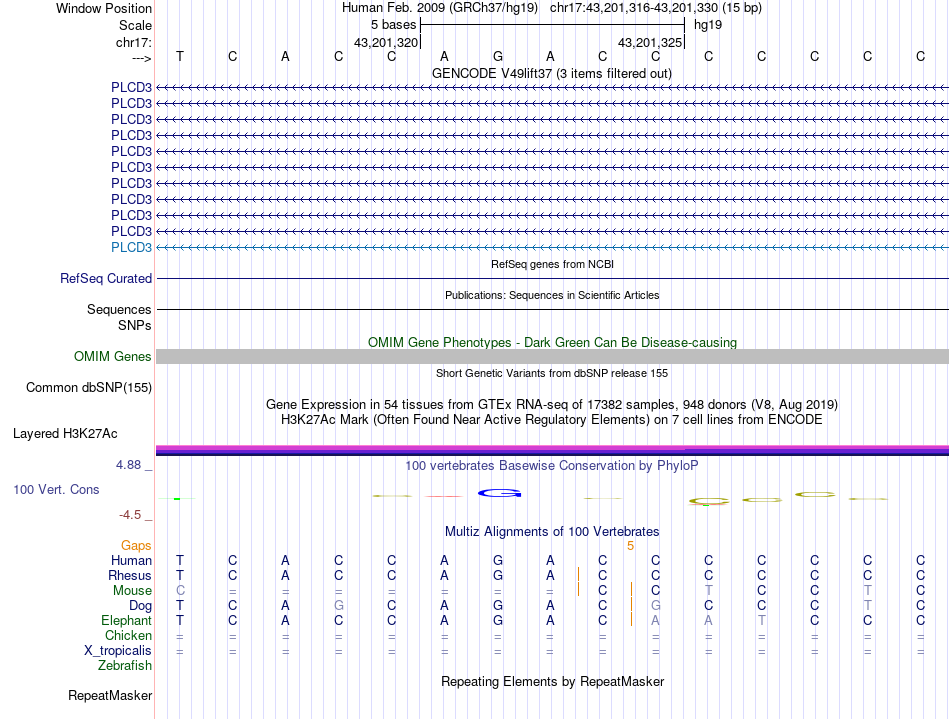The height and width of the screenshot is (719, 950).
Task: Click the chr17:43,201,316-43,201,330 (15 bp) position text
Action: [656, 8]
